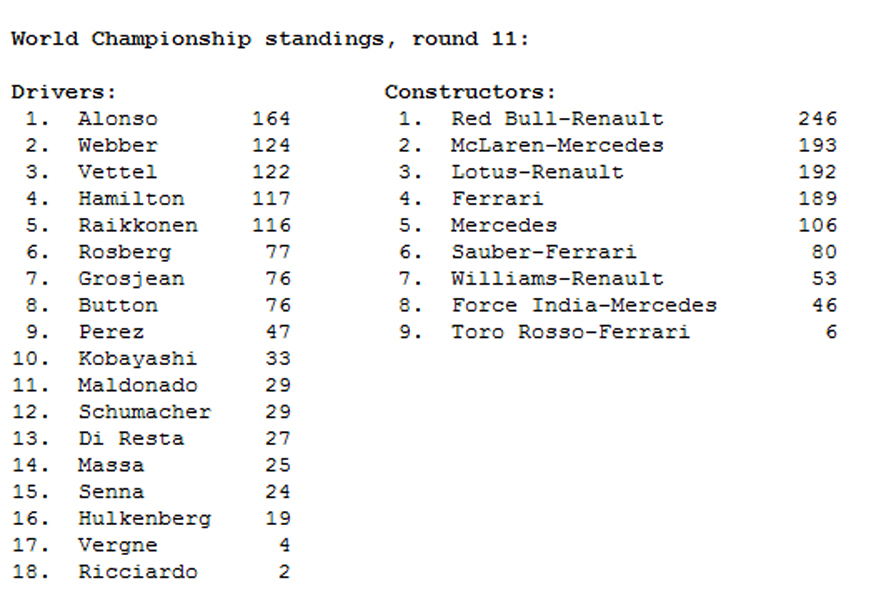Image resolution: width=886 pixels, height=608 pixels.
Task: Click the Schumacher driver name
Action: 145,411
